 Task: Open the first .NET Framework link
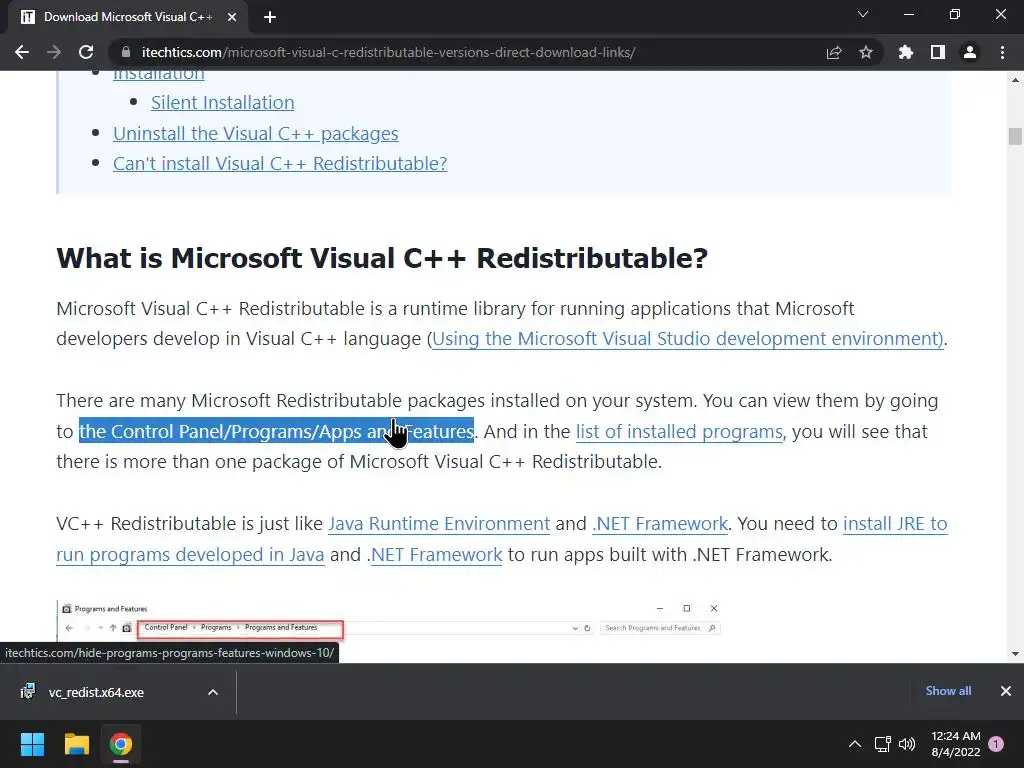click(x=660, y=524)
